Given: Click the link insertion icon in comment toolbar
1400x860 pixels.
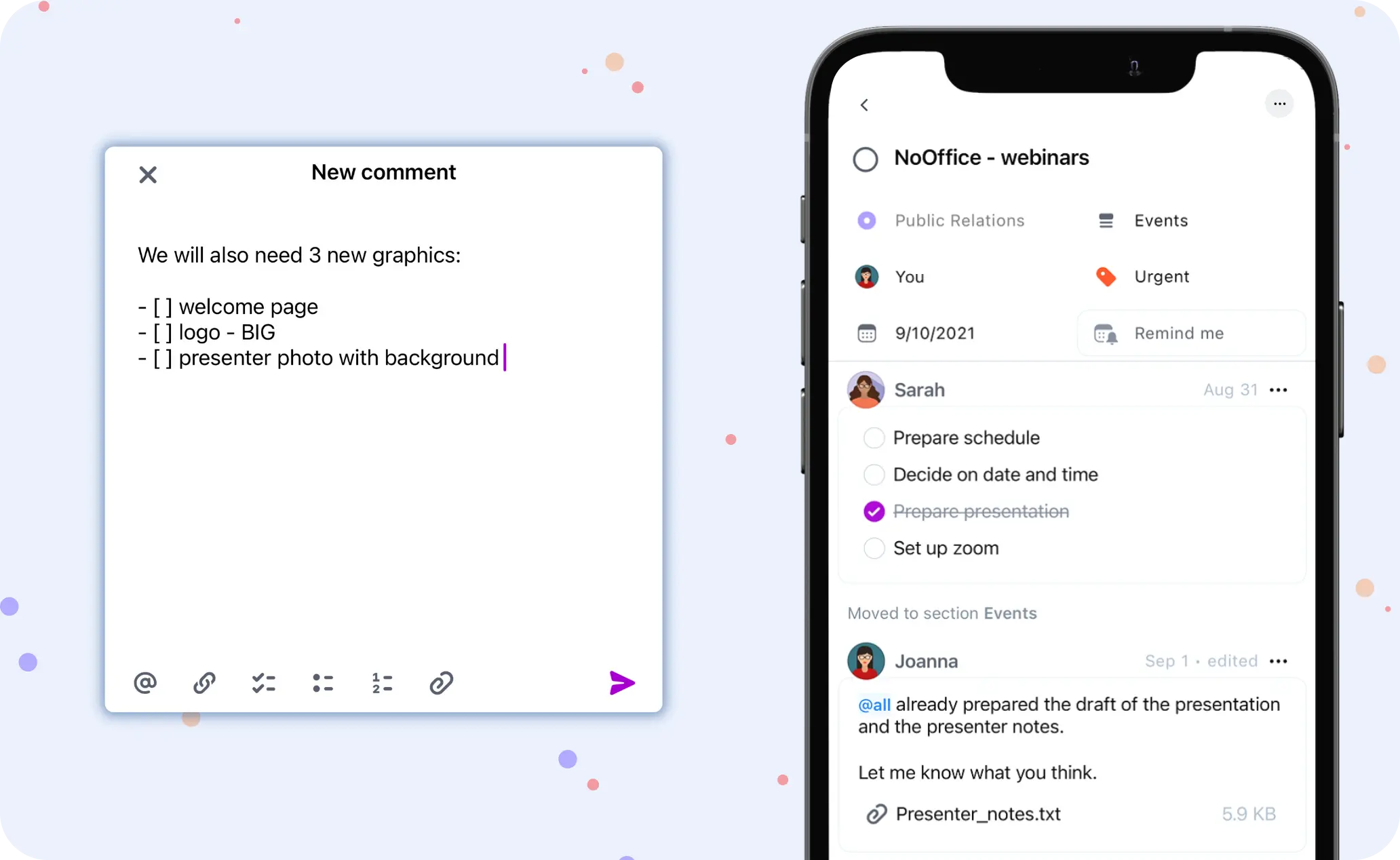Looking at the screenshot, I should tap(205, 683).
